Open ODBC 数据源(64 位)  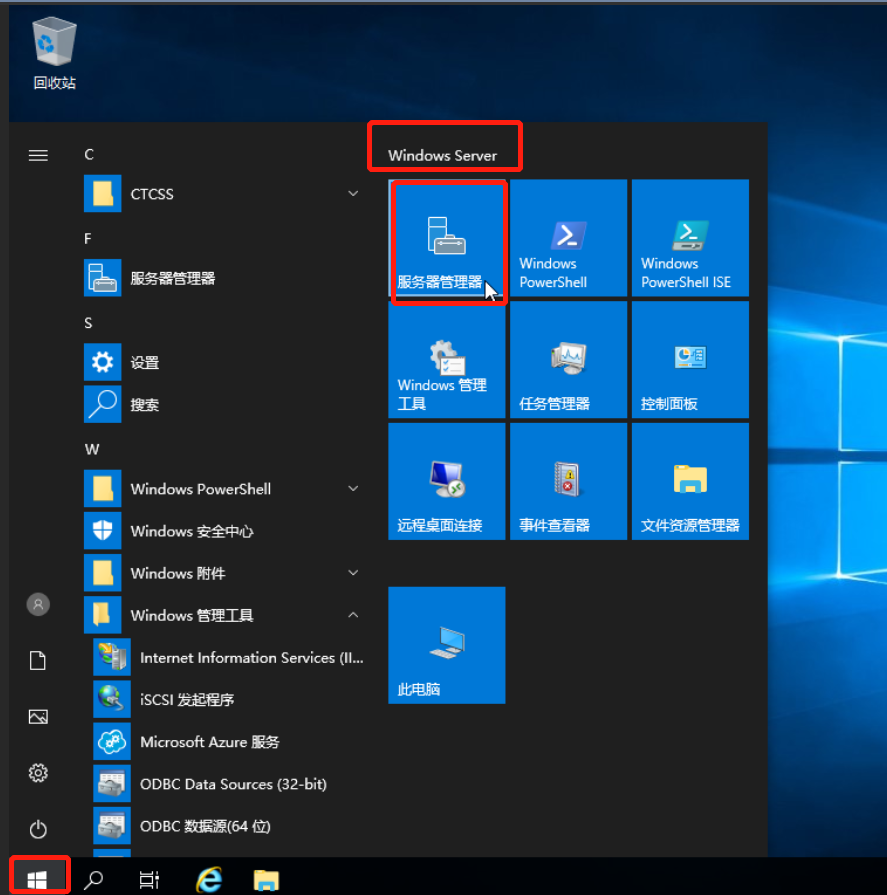click(x=228, y=826)
